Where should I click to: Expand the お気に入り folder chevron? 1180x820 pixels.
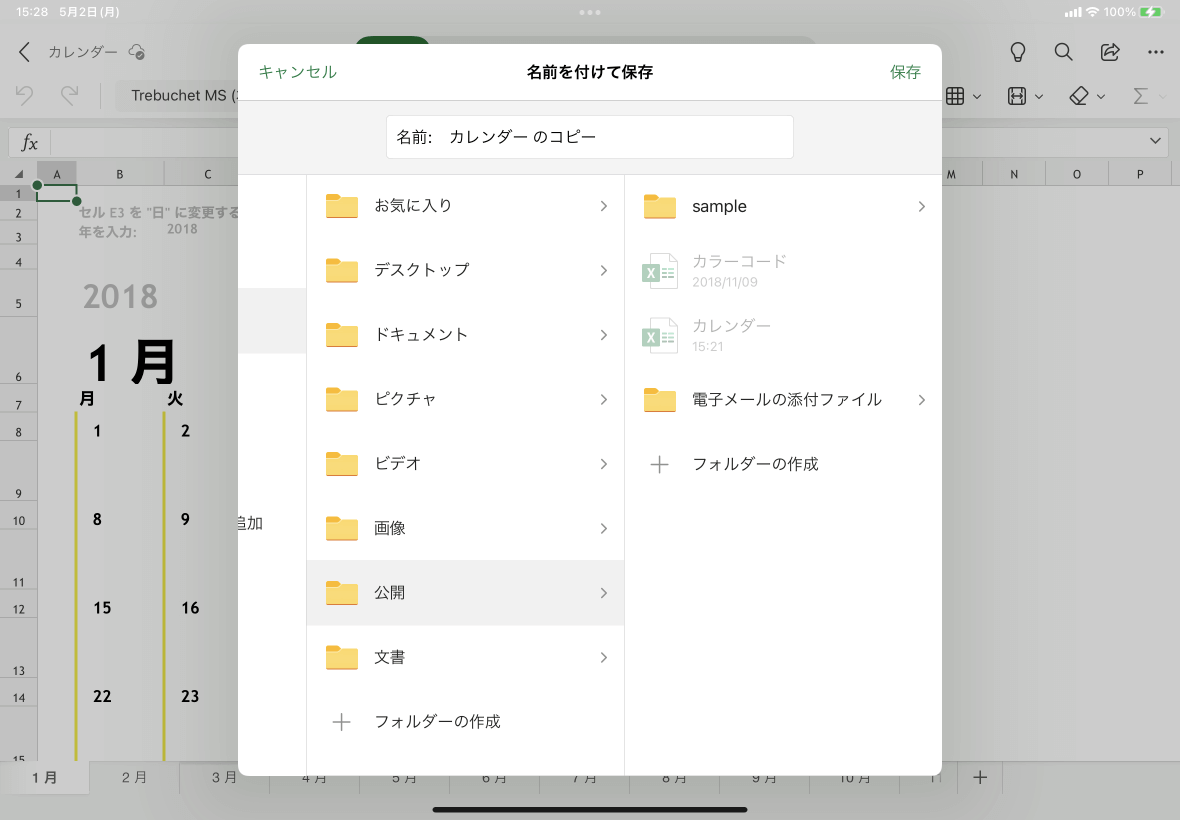603,206
